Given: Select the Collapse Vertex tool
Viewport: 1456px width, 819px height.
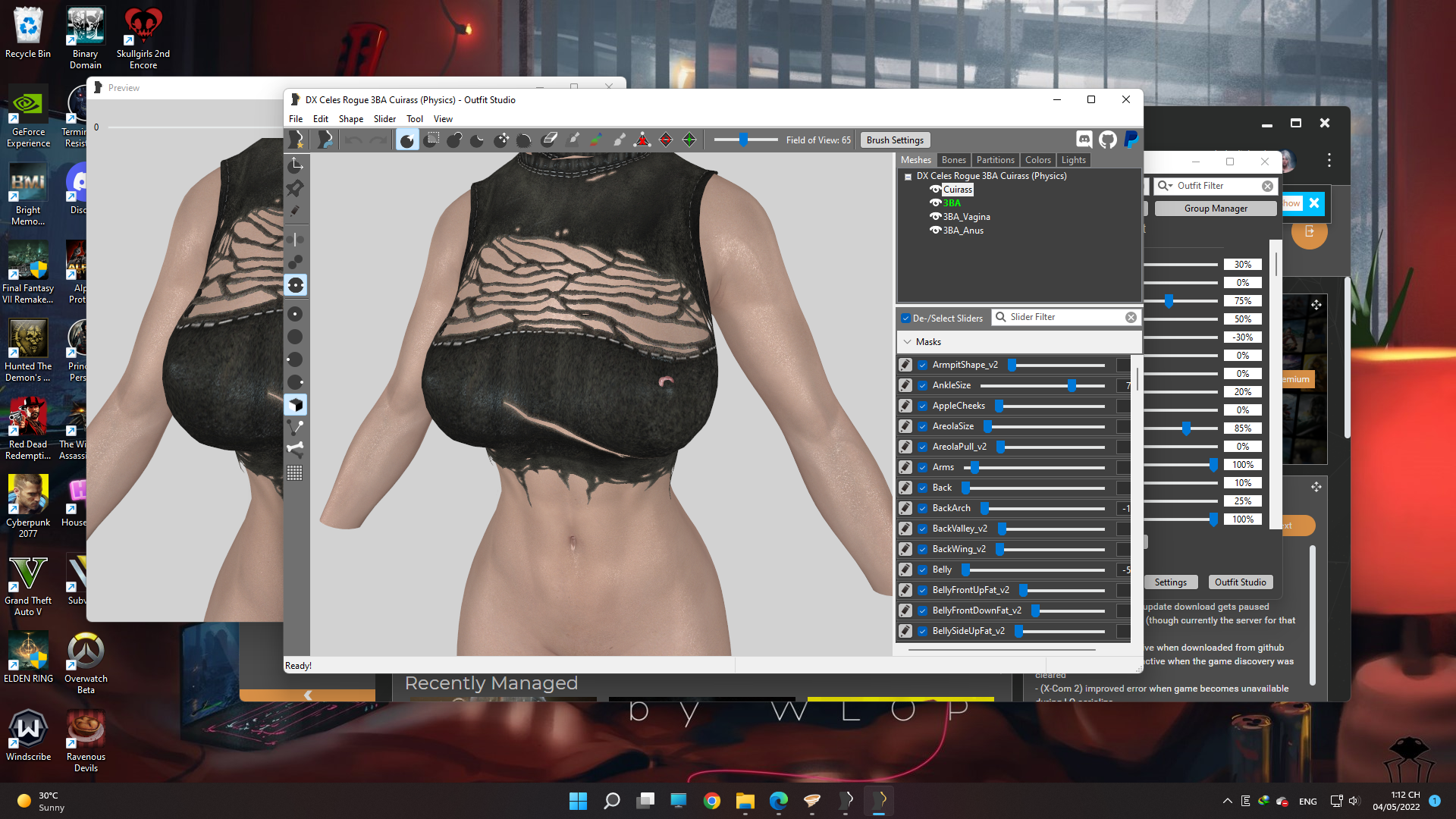Looking at the screenshot, I should [x=642, y=140].
